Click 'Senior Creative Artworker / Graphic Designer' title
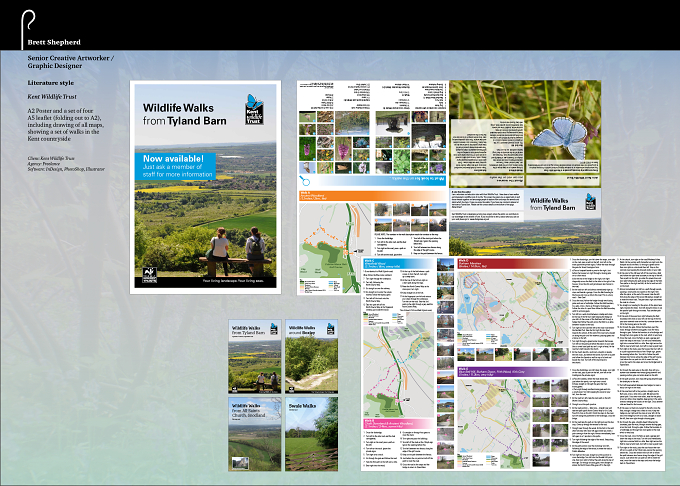This screenshot has height=486, width=680. (71, 62)
